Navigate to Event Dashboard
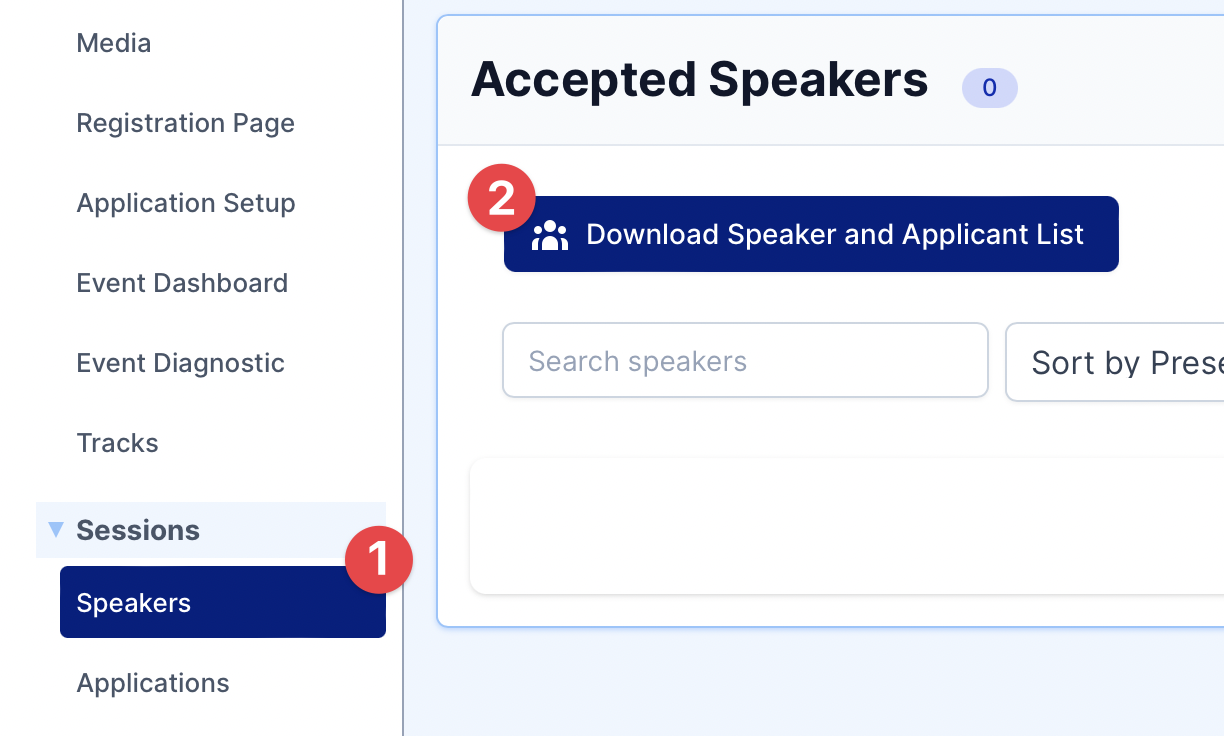This screenshot has height=736, width=1224. coord(182,283)
